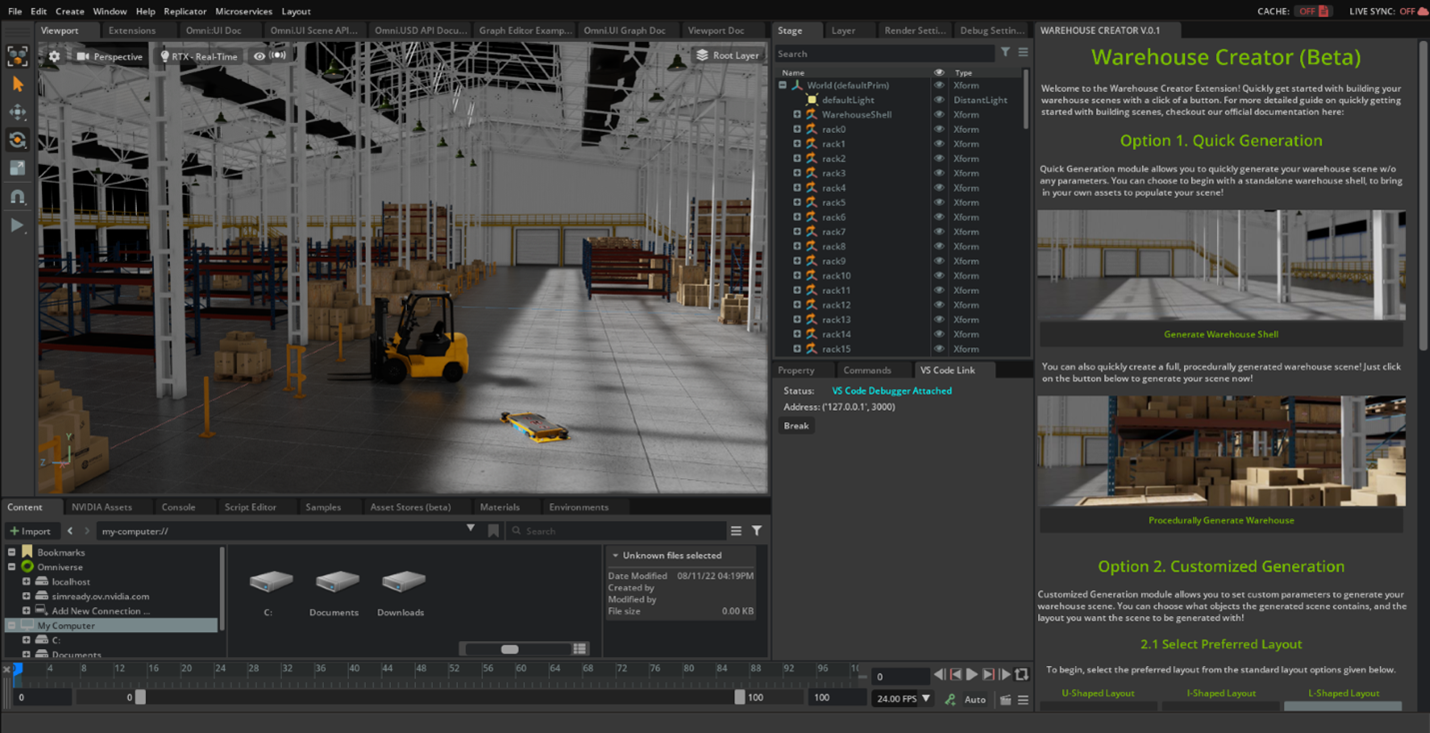Switch to the Extensions tab

coord(132,30)
